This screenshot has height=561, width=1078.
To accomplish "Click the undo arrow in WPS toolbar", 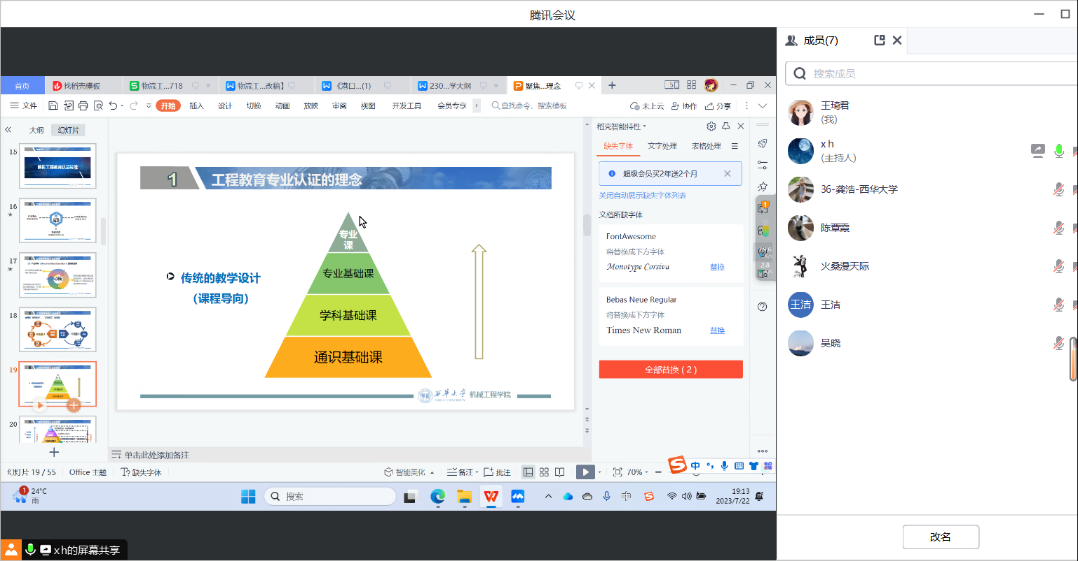I will 114,106.
